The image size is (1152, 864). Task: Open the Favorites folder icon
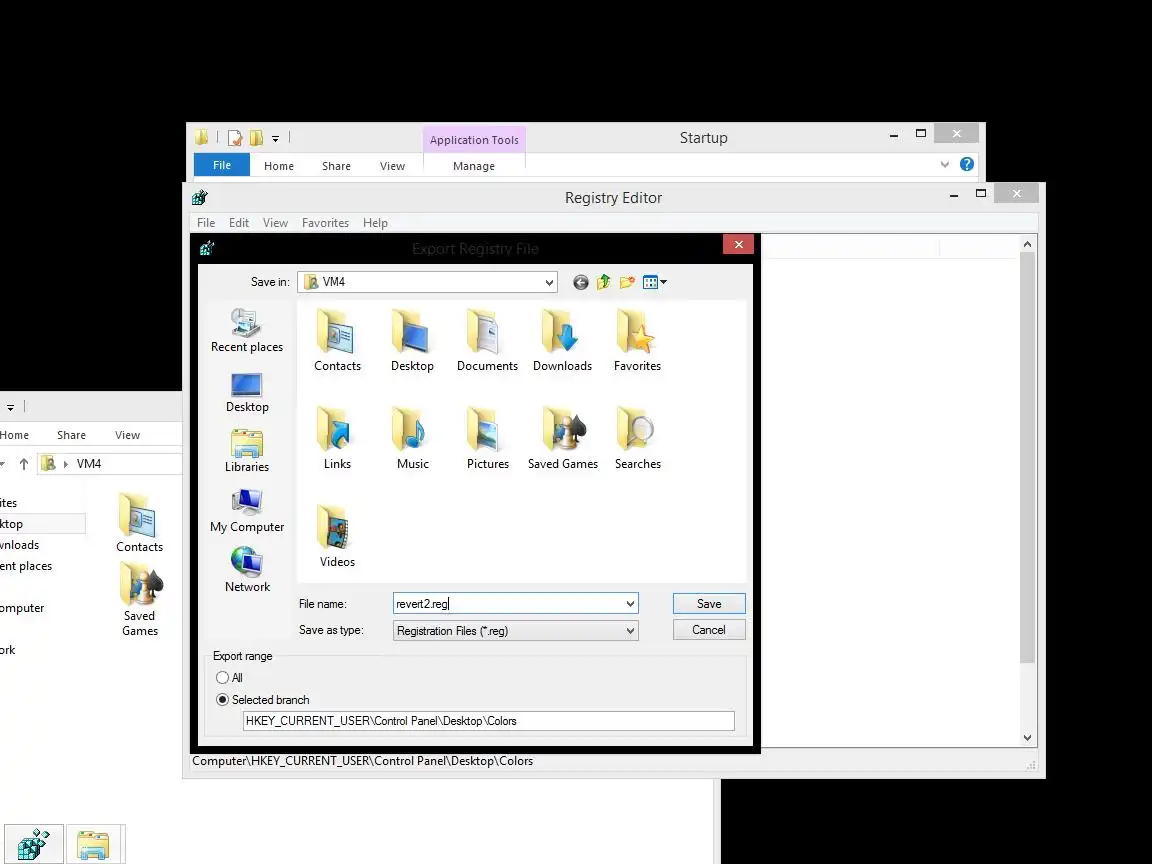click(x=637, y=340)
